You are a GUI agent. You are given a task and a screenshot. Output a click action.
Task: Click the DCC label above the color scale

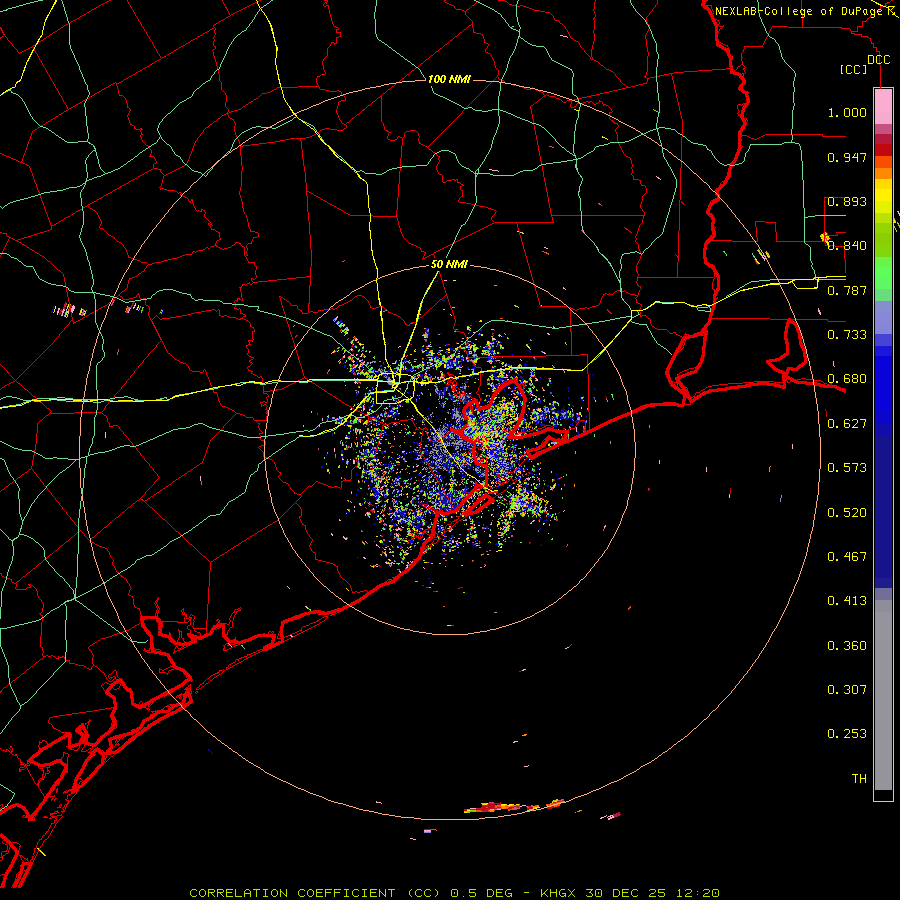point(878,60)
